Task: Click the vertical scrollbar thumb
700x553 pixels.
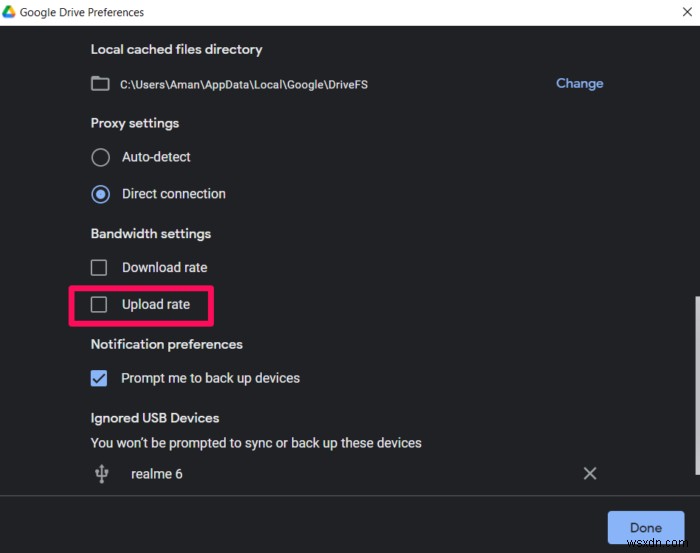Action: [x=697, y=385]
